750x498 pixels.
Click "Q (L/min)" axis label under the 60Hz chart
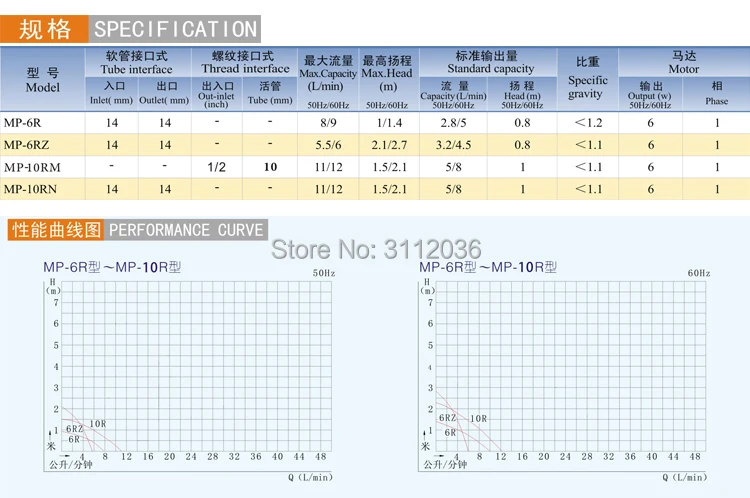click(x=684, y=477)
